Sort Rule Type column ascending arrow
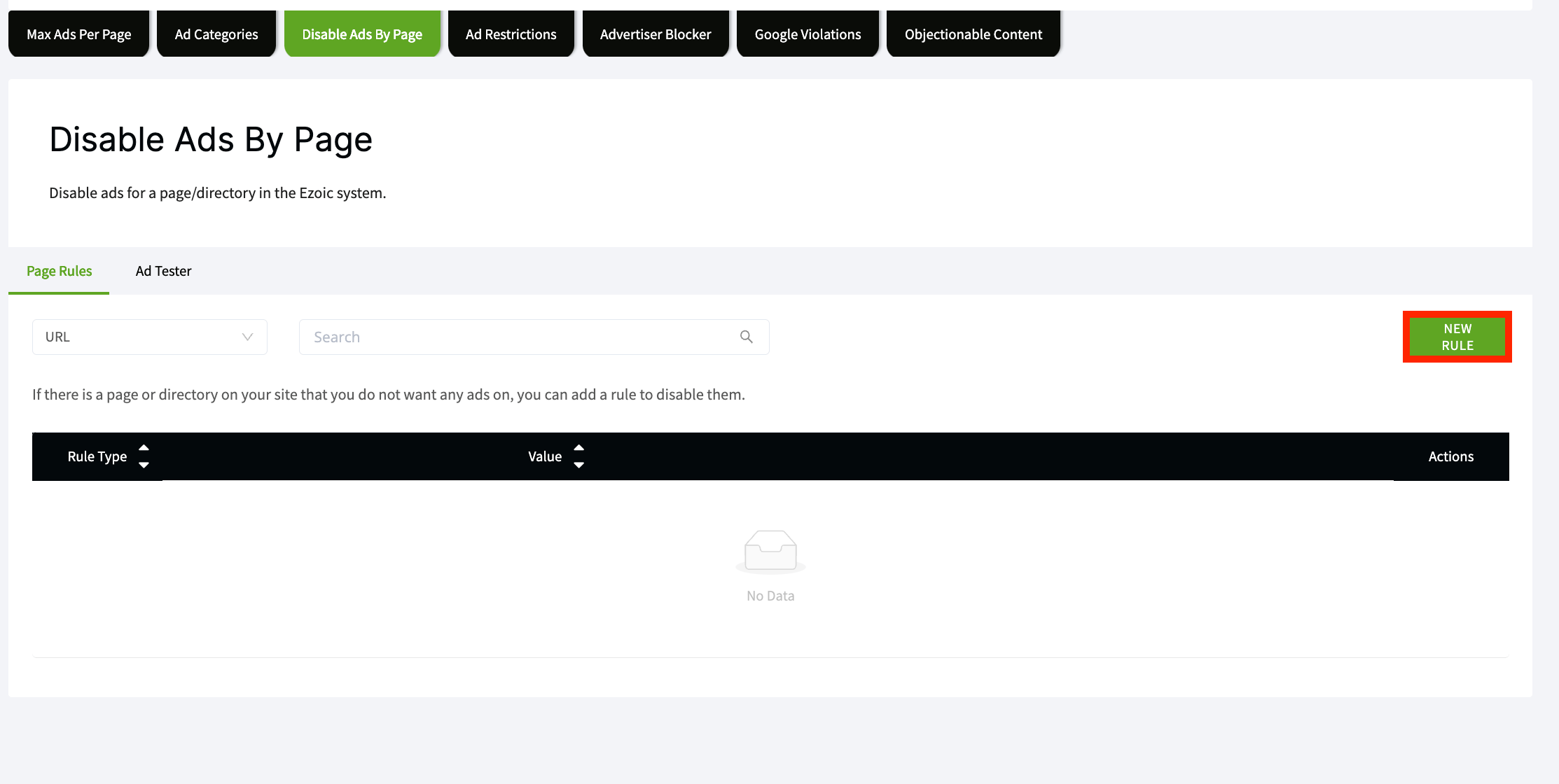 point(144,448)
